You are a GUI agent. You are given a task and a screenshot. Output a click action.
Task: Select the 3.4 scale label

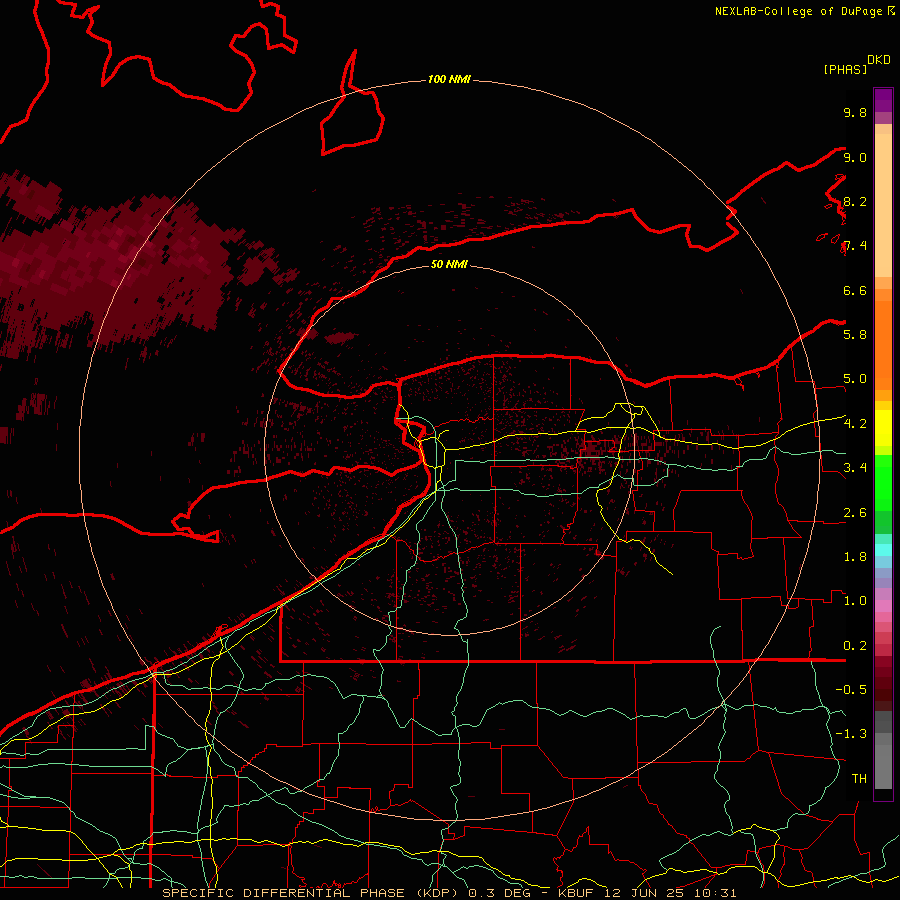point(855,467)
